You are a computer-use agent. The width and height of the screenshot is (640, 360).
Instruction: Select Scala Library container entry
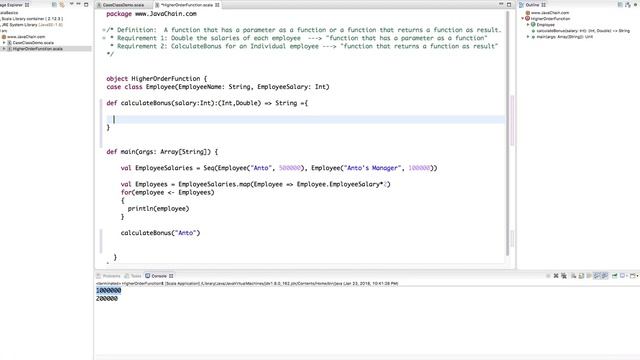coord(32,19)
